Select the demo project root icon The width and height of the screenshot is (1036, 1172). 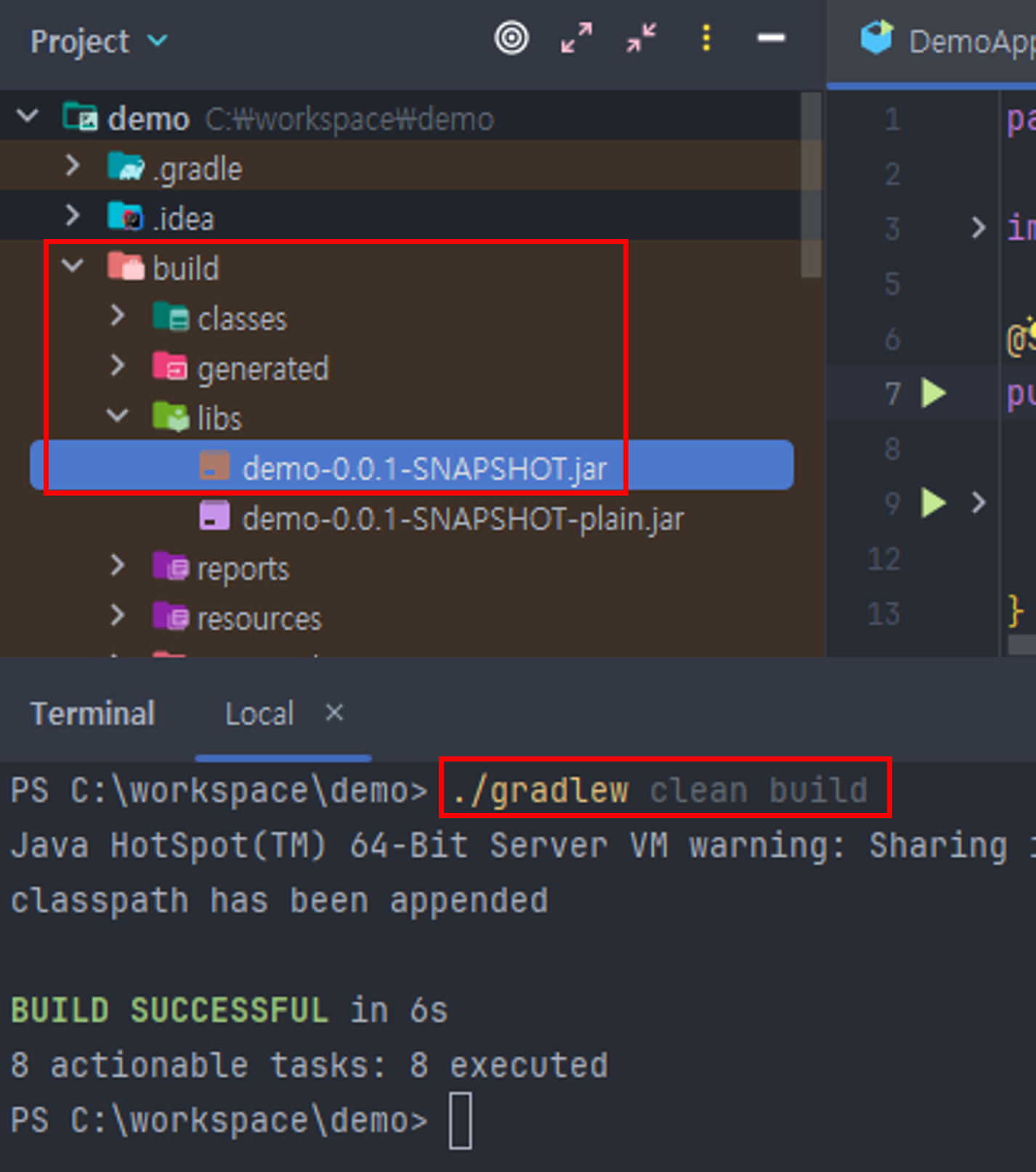80,116
